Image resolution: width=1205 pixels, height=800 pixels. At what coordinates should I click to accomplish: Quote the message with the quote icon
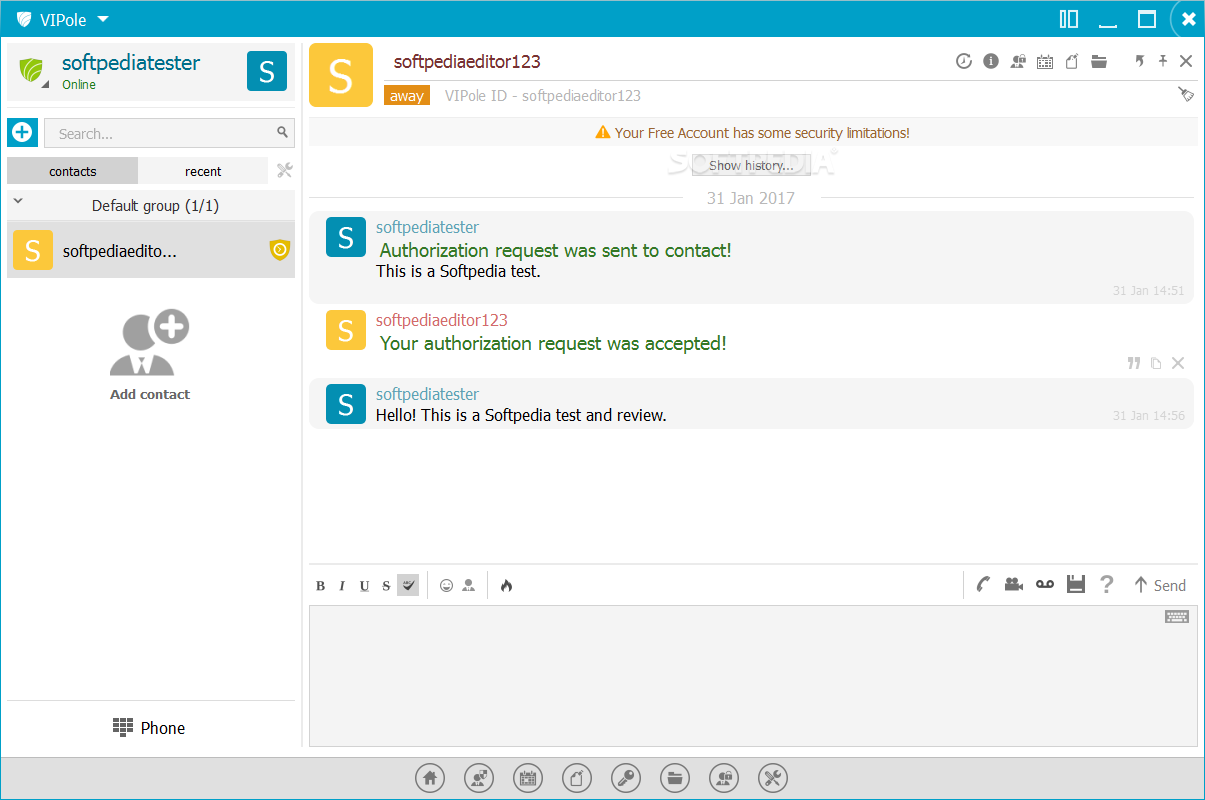[1134, 363]
